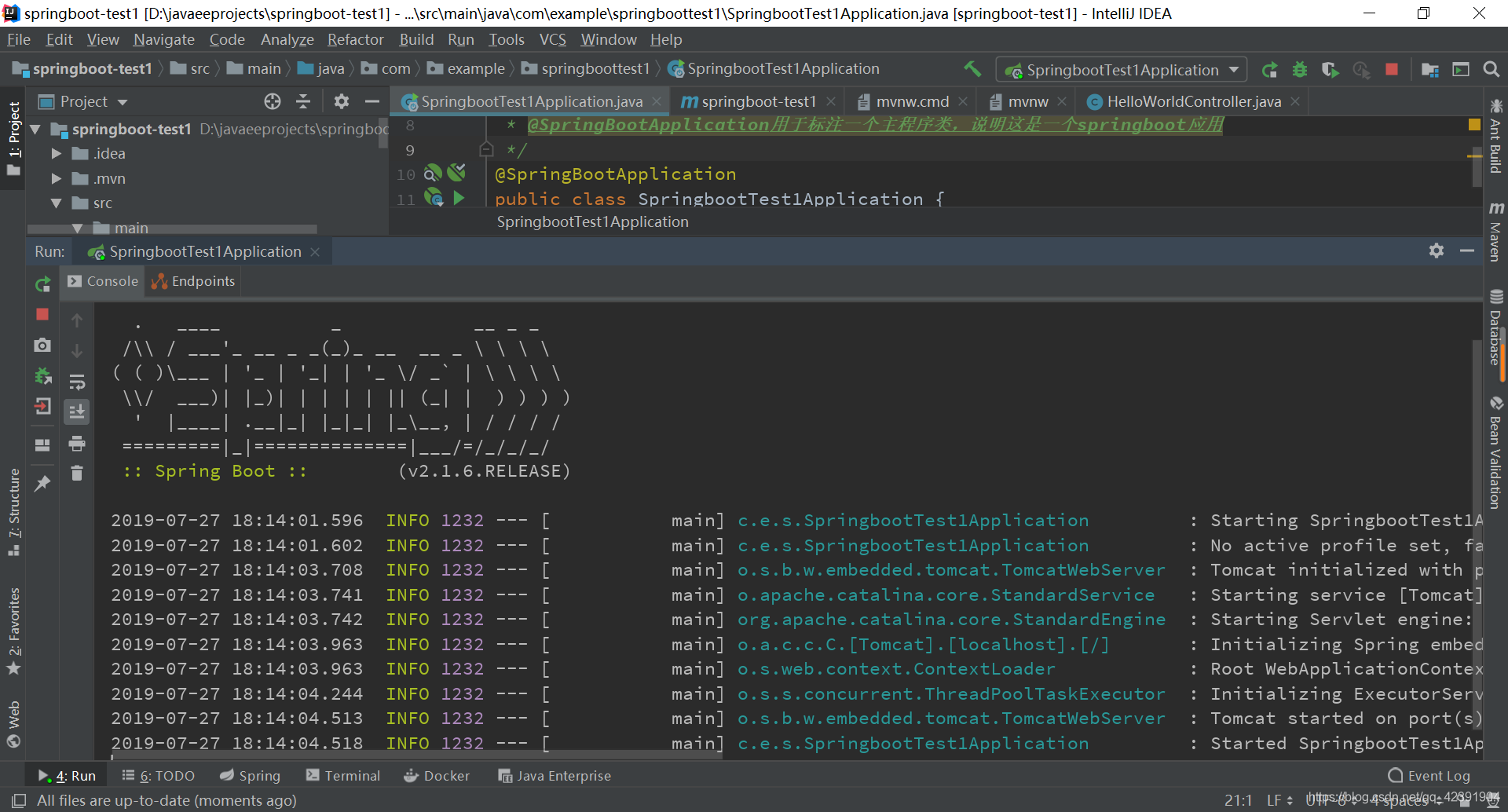Open LF line separator selector
The image size is (1508, 812).
coord(1279,800)
